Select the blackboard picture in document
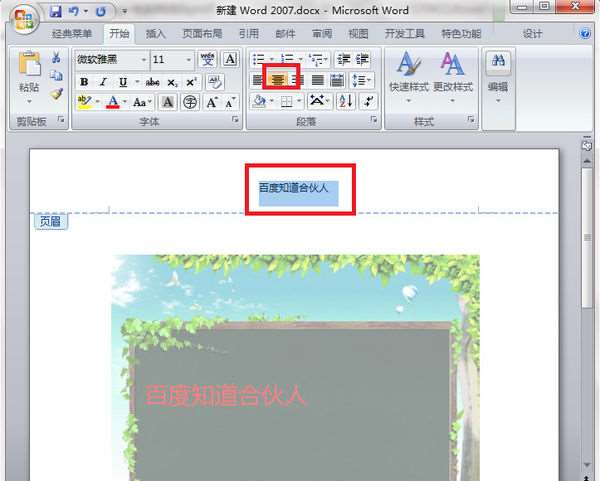The image size is (600, 481). (295, 367)
